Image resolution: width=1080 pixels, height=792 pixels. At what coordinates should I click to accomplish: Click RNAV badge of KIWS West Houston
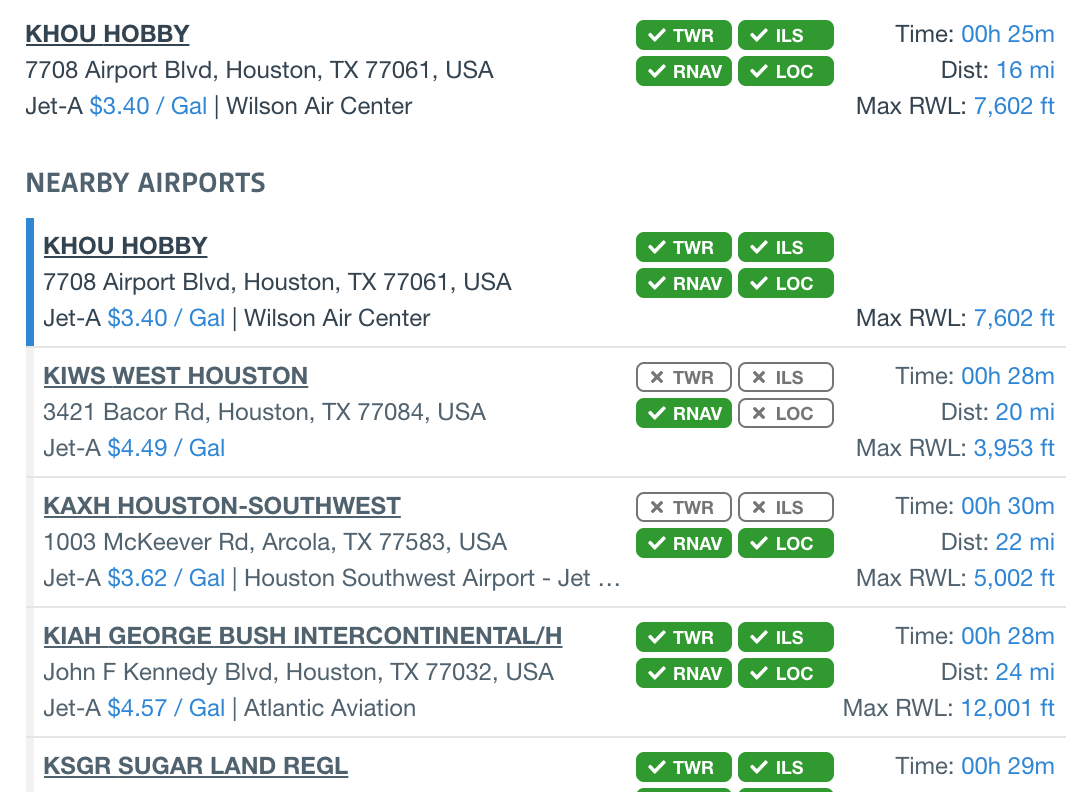[x=683, y=413]
